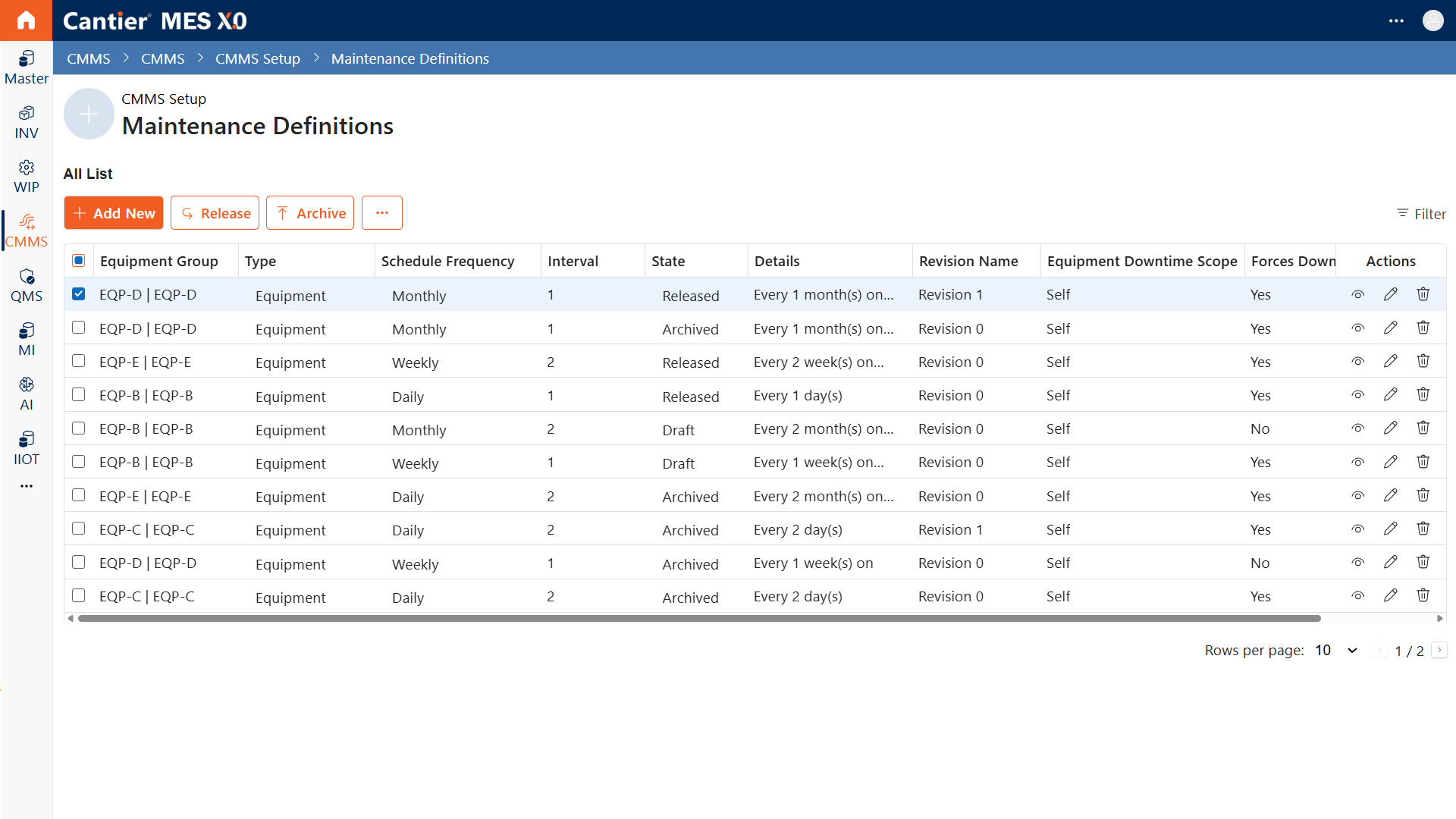Screen dimensions: 1456x819
Task: Open the IIOT module in sidebar
Action: click(26, 448)
